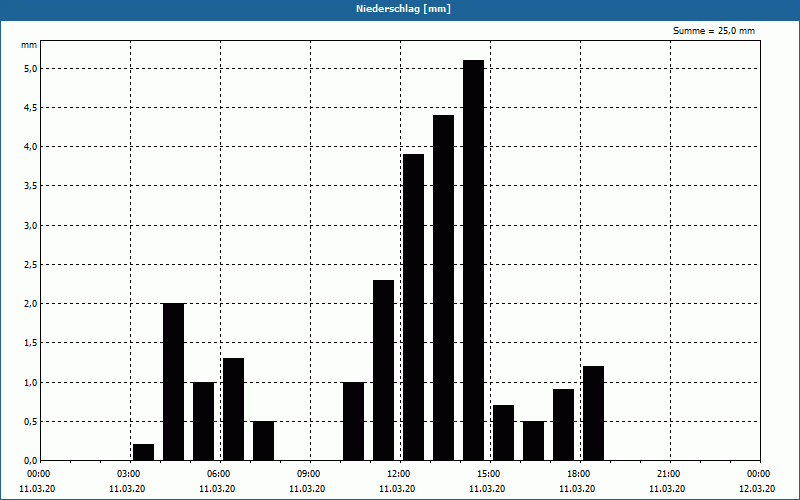Image resolution: width=800 pixels, height=500 pixels.
Task: Click the '00:00' label above '12.03.20'
Action: 760,474
